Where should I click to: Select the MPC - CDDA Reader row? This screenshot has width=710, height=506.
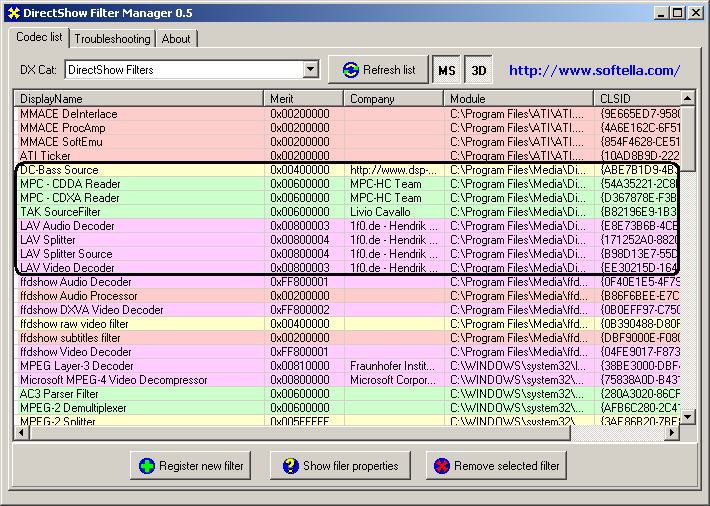coord(347,184)
